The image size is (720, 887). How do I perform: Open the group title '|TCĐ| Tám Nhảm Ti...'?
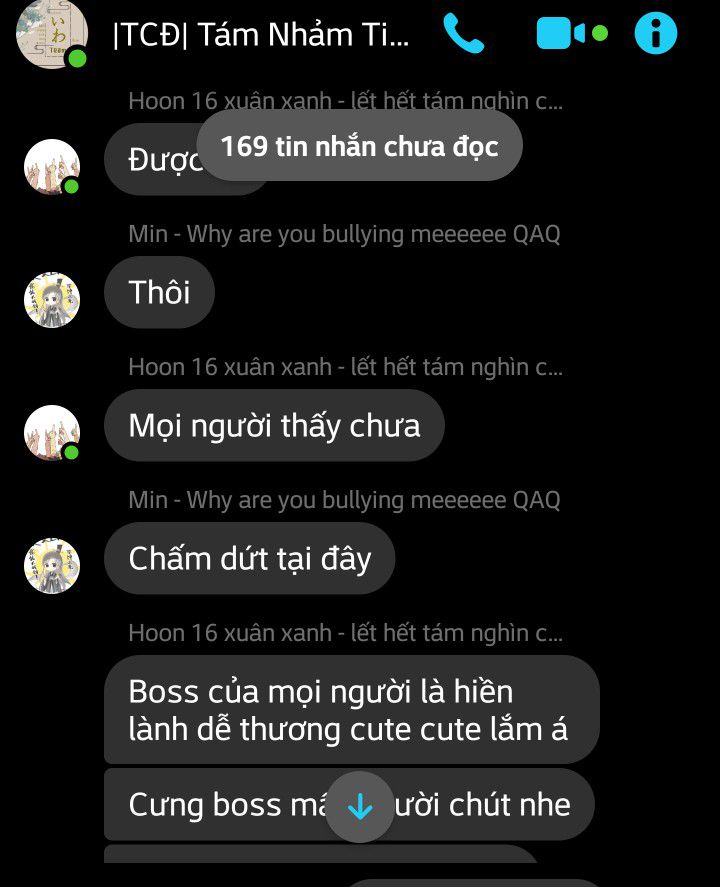[x=261, y=35]
